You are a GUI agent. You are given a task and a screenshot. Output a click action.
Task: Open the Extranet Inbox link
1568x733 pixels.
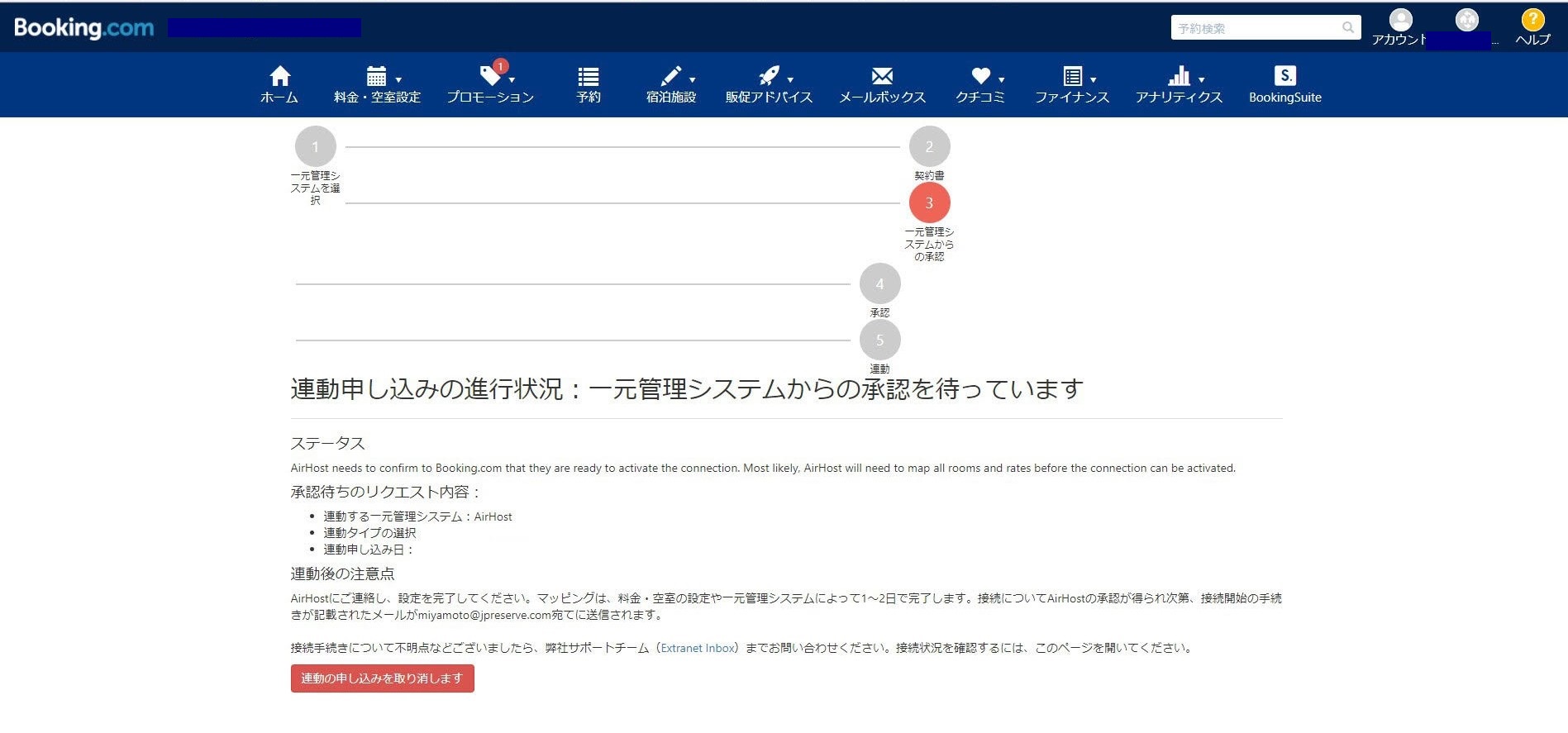pos(698,648)
